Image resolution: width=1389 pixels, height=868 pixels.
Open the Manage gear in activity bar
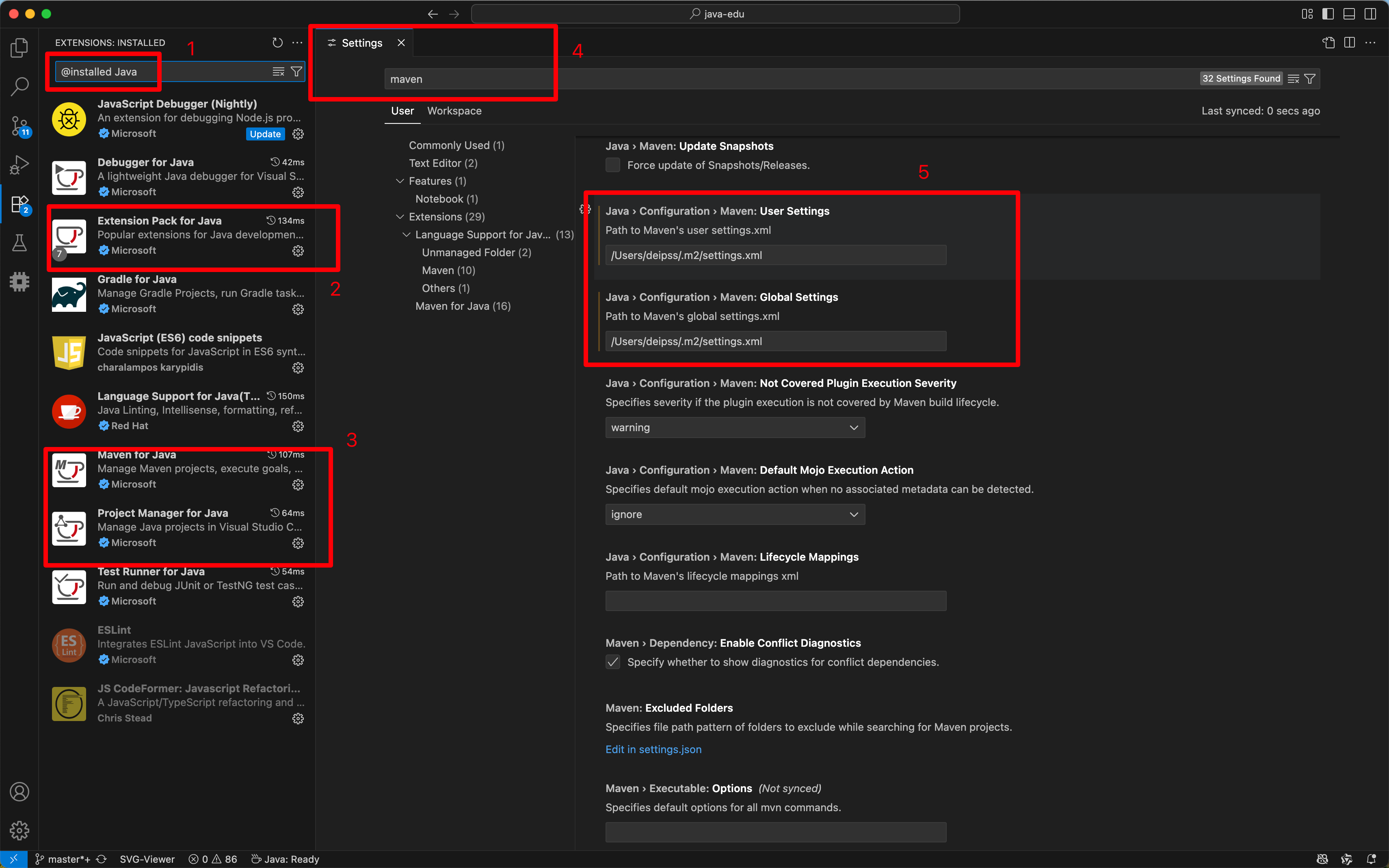point(19,830)
